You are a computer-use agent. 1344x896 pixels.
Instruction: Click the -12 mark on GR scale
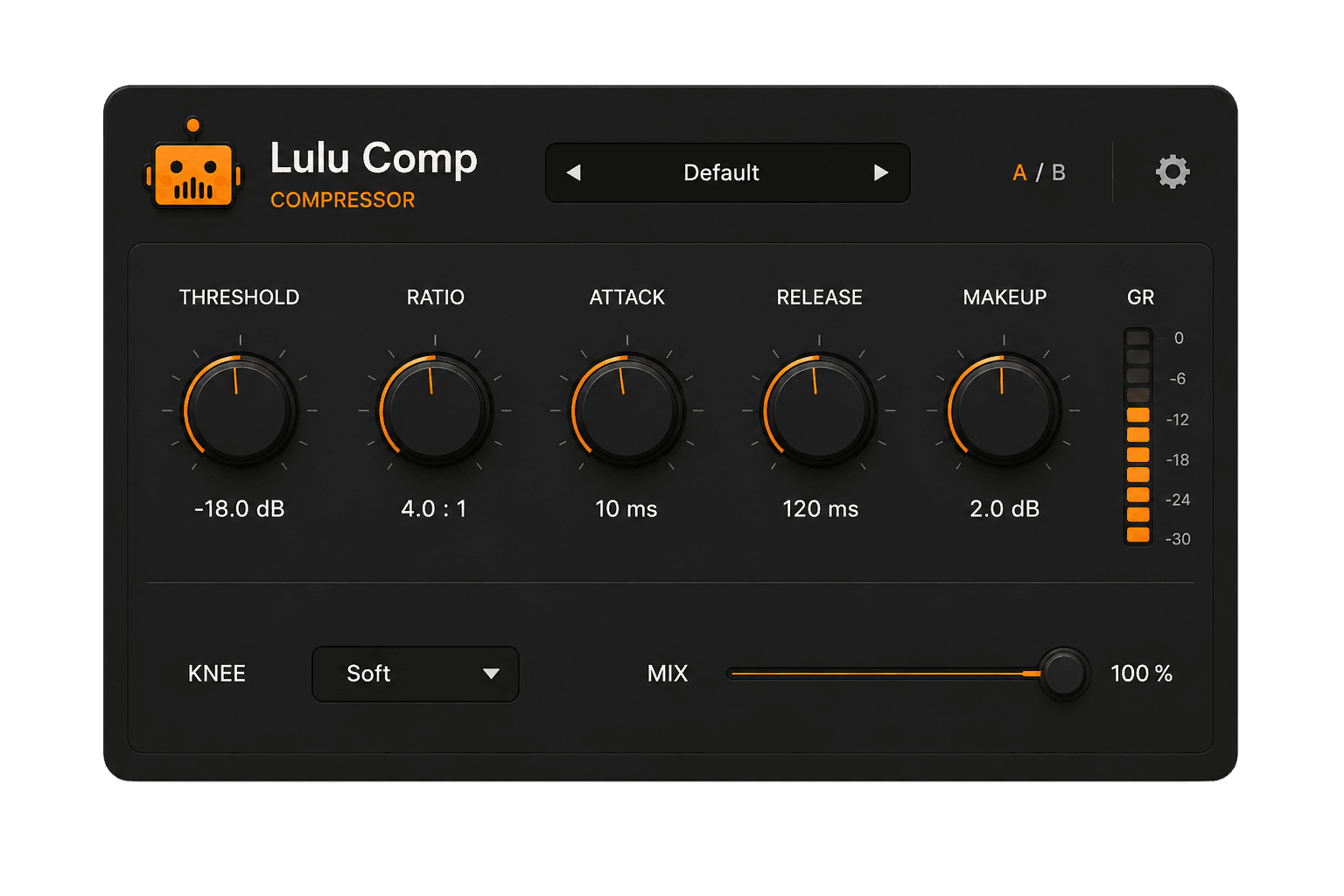click(1178, 420)
